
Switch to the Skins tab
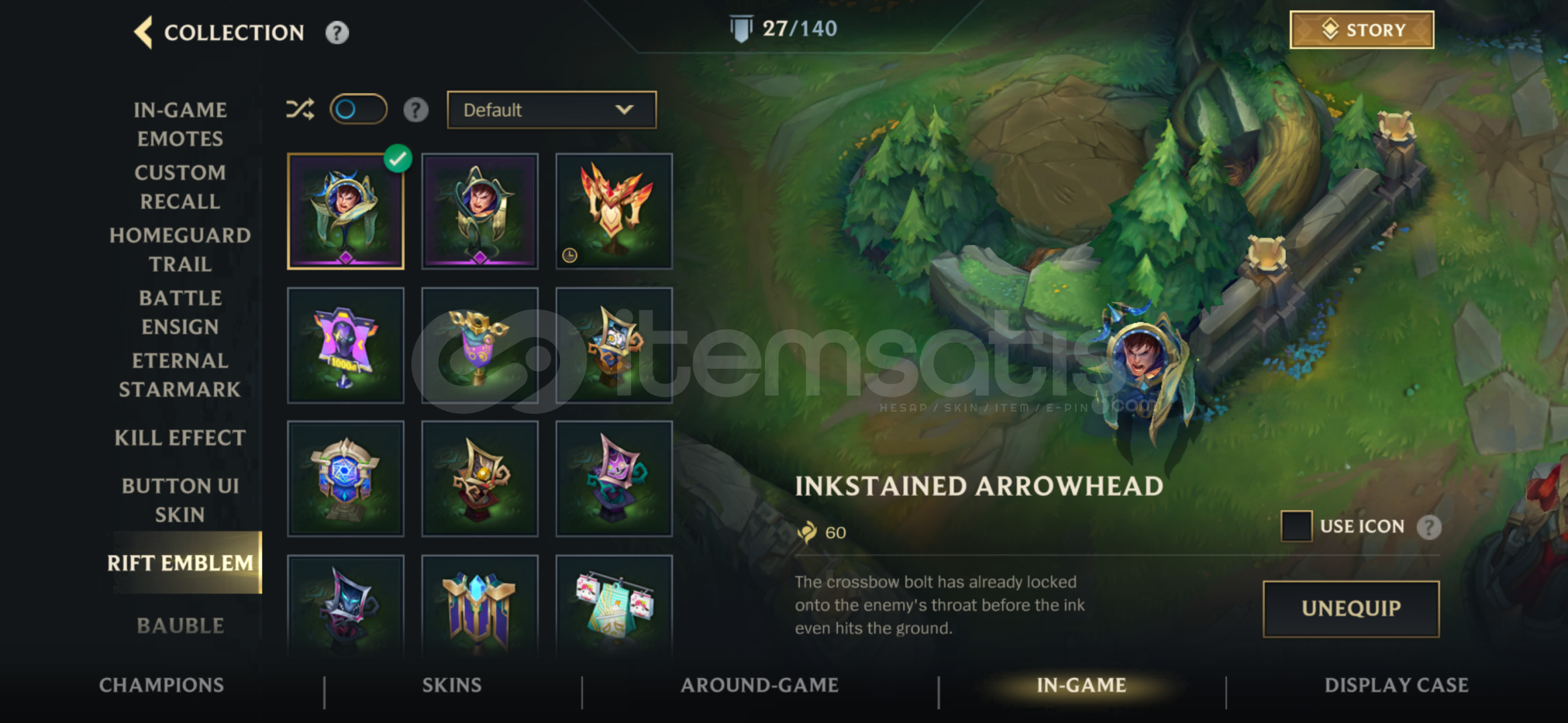tap(451, 685)
